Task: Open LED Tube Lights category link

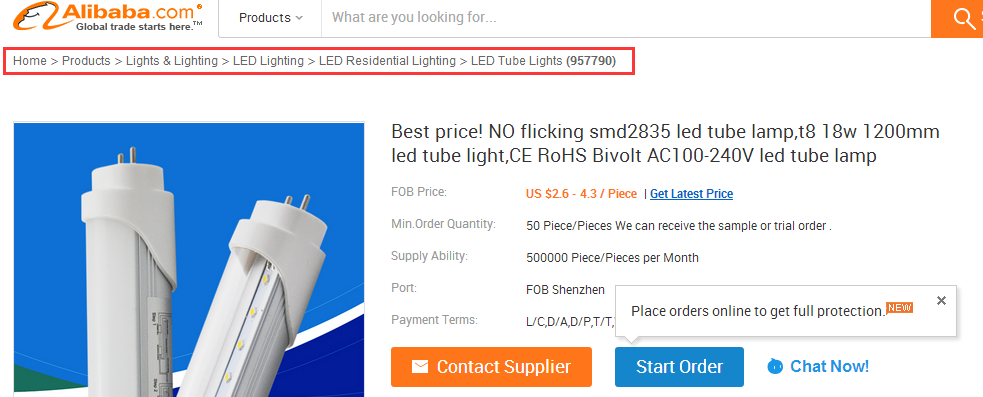Action: pos(517,61)
